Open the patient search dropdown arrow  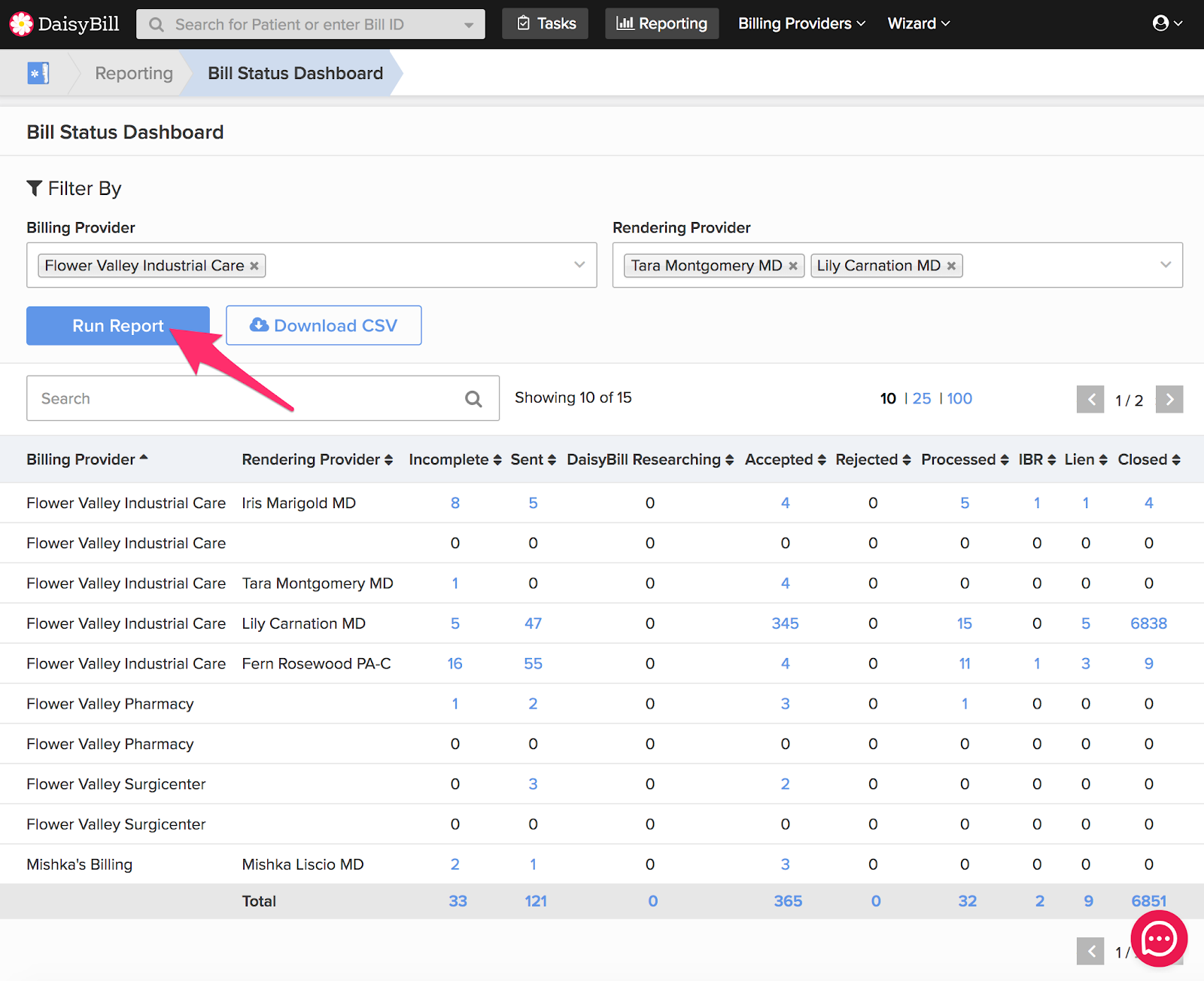click(x=469, y=25)
